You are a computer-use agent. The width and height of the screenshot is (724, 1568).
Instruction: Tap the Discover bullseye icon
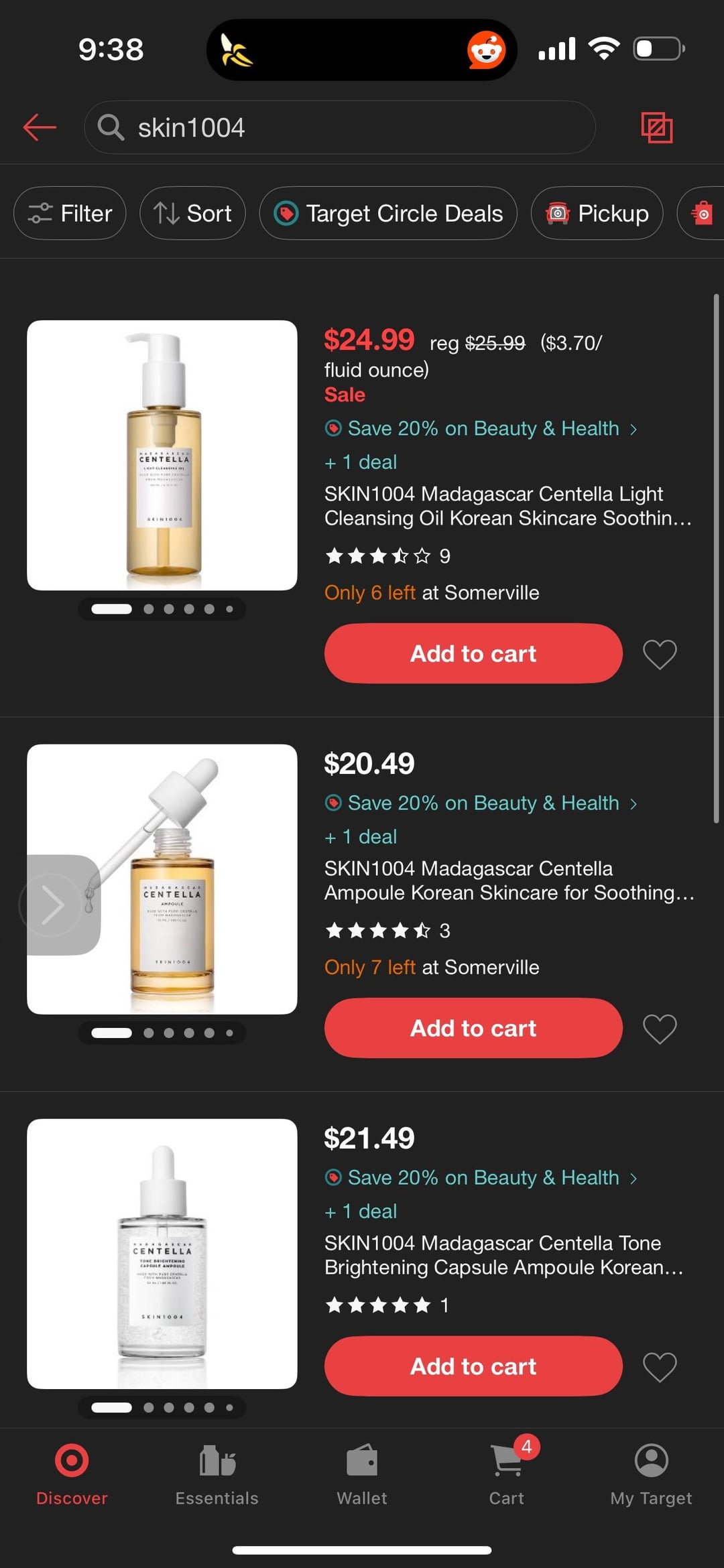[72, 1461]
